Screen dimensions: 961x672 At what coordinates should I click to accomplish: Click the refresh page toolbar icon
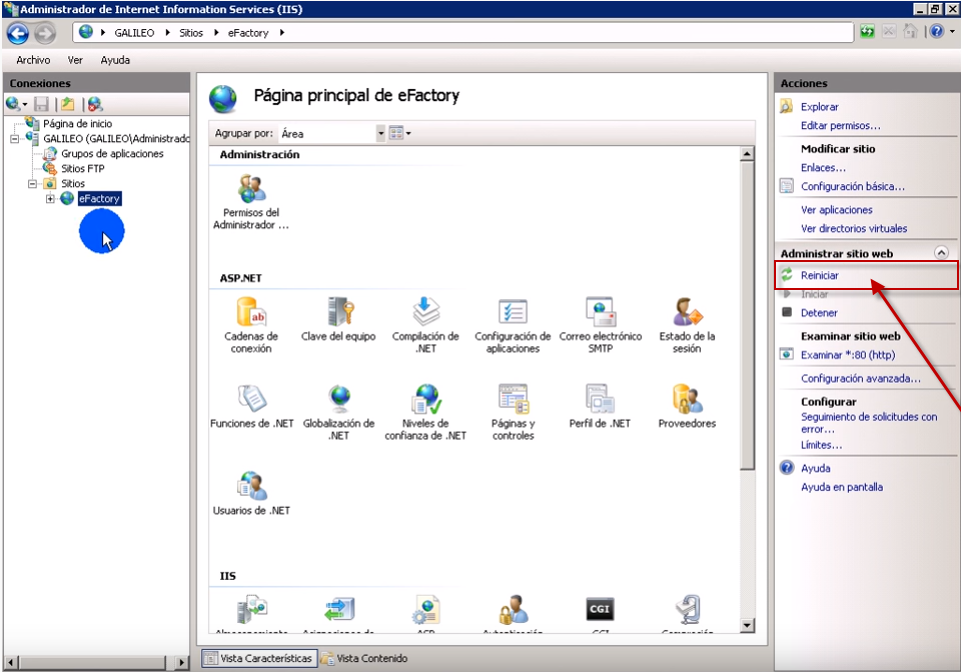click(x=867, y=31)
